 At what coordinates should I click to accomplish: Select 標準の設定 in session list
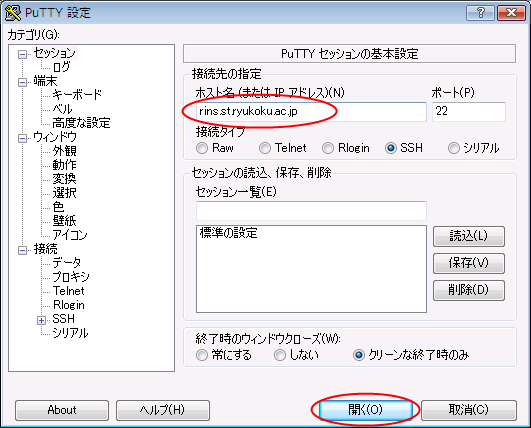(x=229, y=233)
